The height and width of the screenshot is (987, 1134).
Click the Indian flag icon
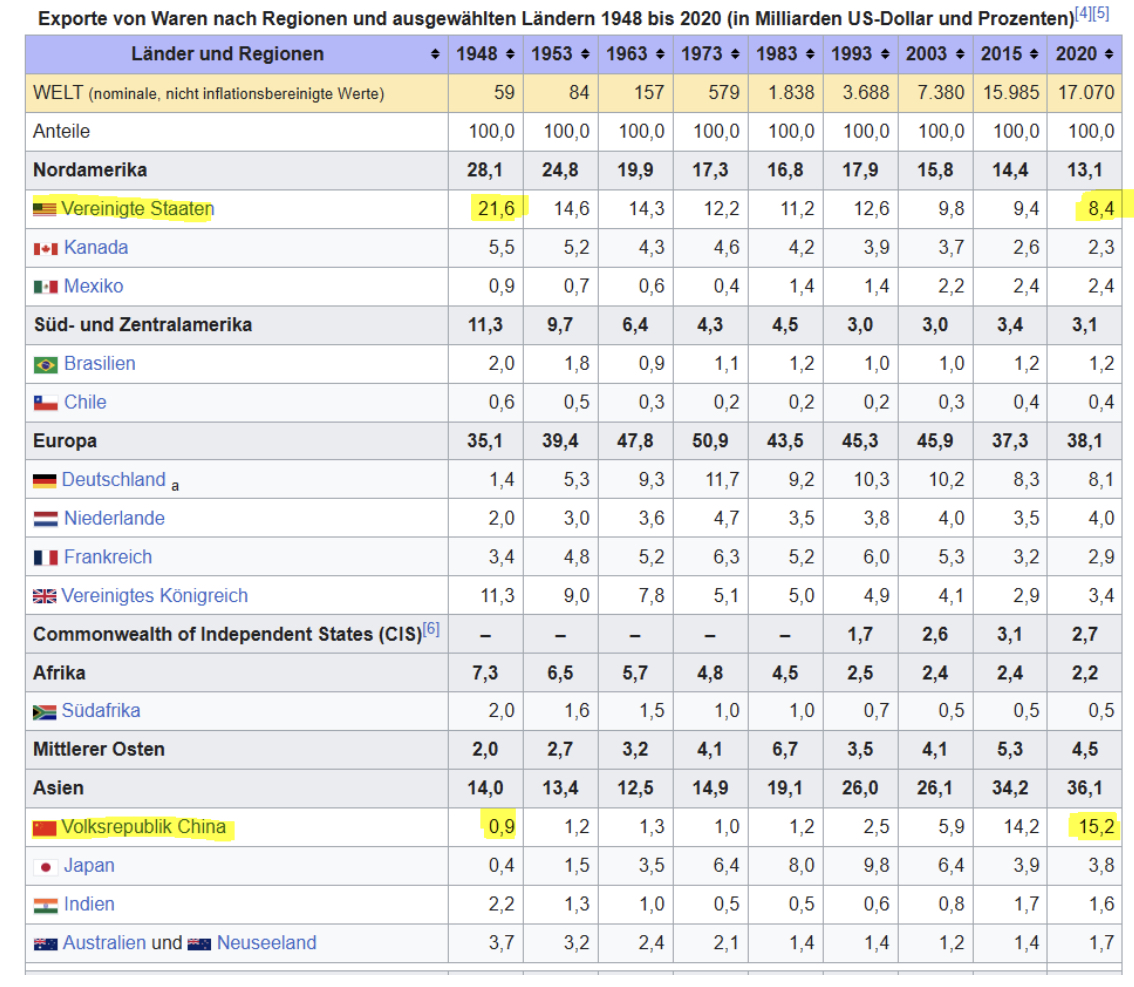(46, 905)
